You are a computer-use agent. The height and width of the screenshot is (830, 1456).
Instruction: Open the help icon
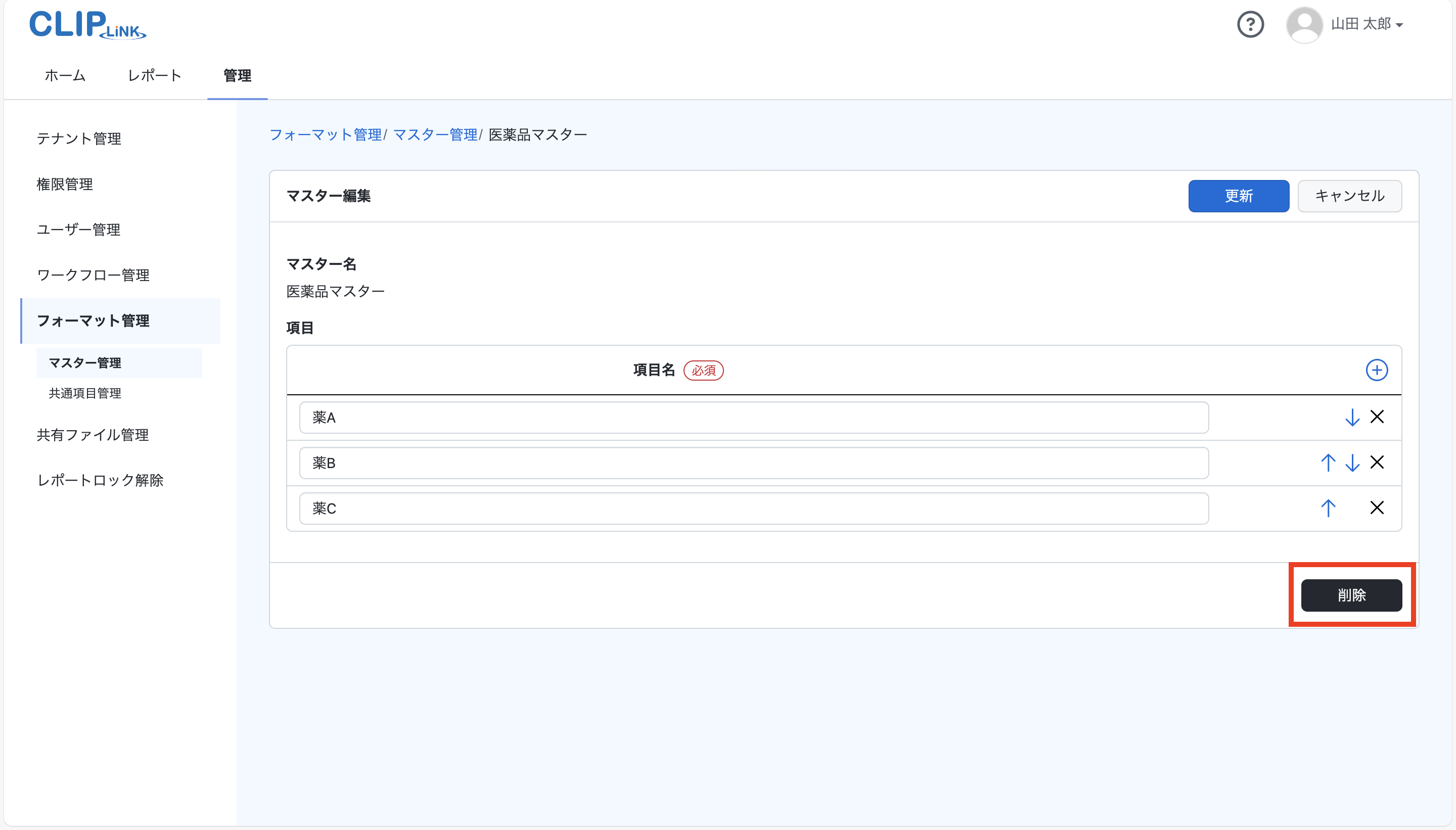point(1250,24)
